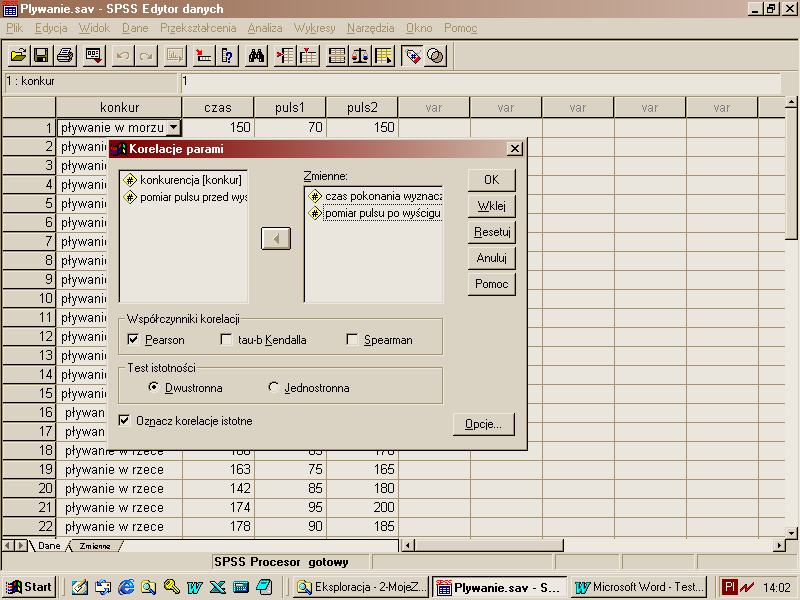Viewport: 800px width, 600px height.
Task: Uncheck the Pearson correlation checkbox
Action: (x=133, y=340)
